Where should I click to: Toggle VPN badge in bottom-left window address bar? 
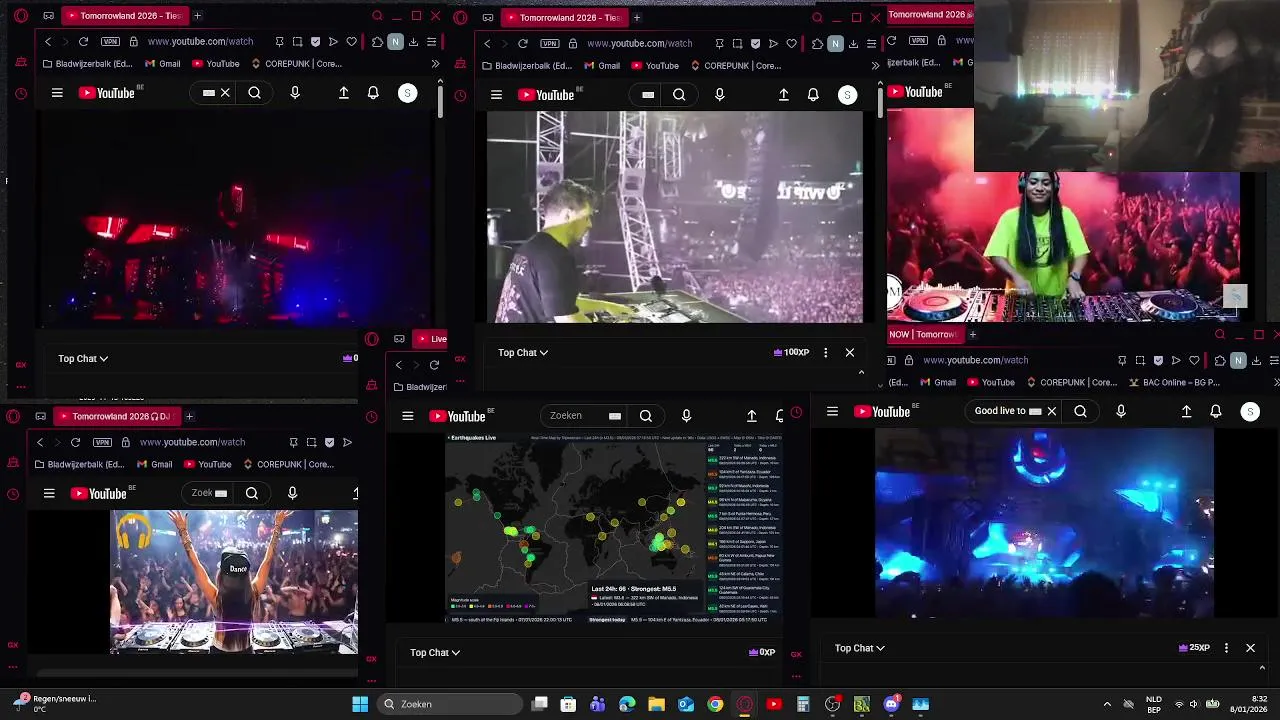[102, 442]
